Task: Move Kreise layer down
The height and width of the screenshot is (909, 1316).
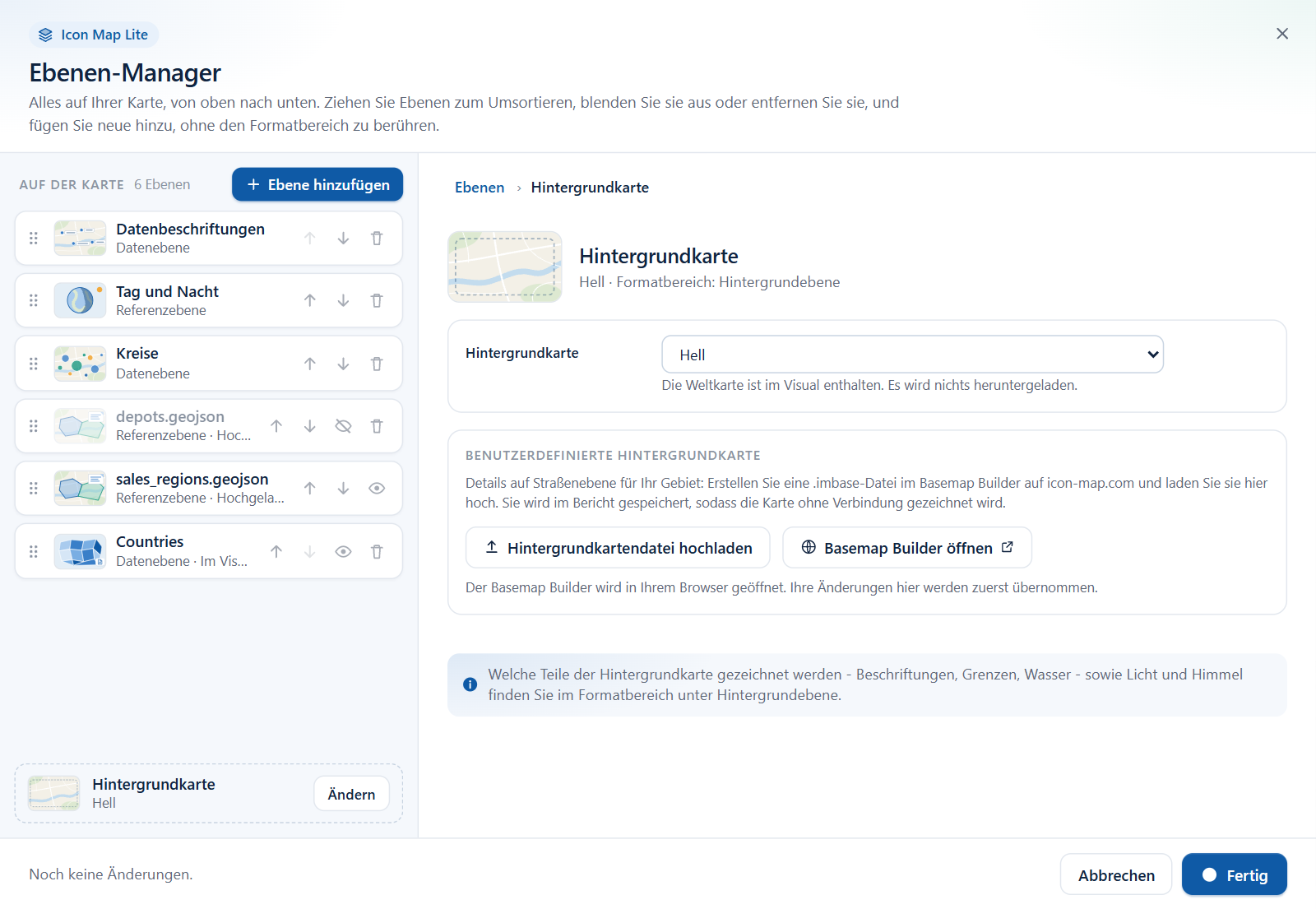Action: click(x=343, y=364)
